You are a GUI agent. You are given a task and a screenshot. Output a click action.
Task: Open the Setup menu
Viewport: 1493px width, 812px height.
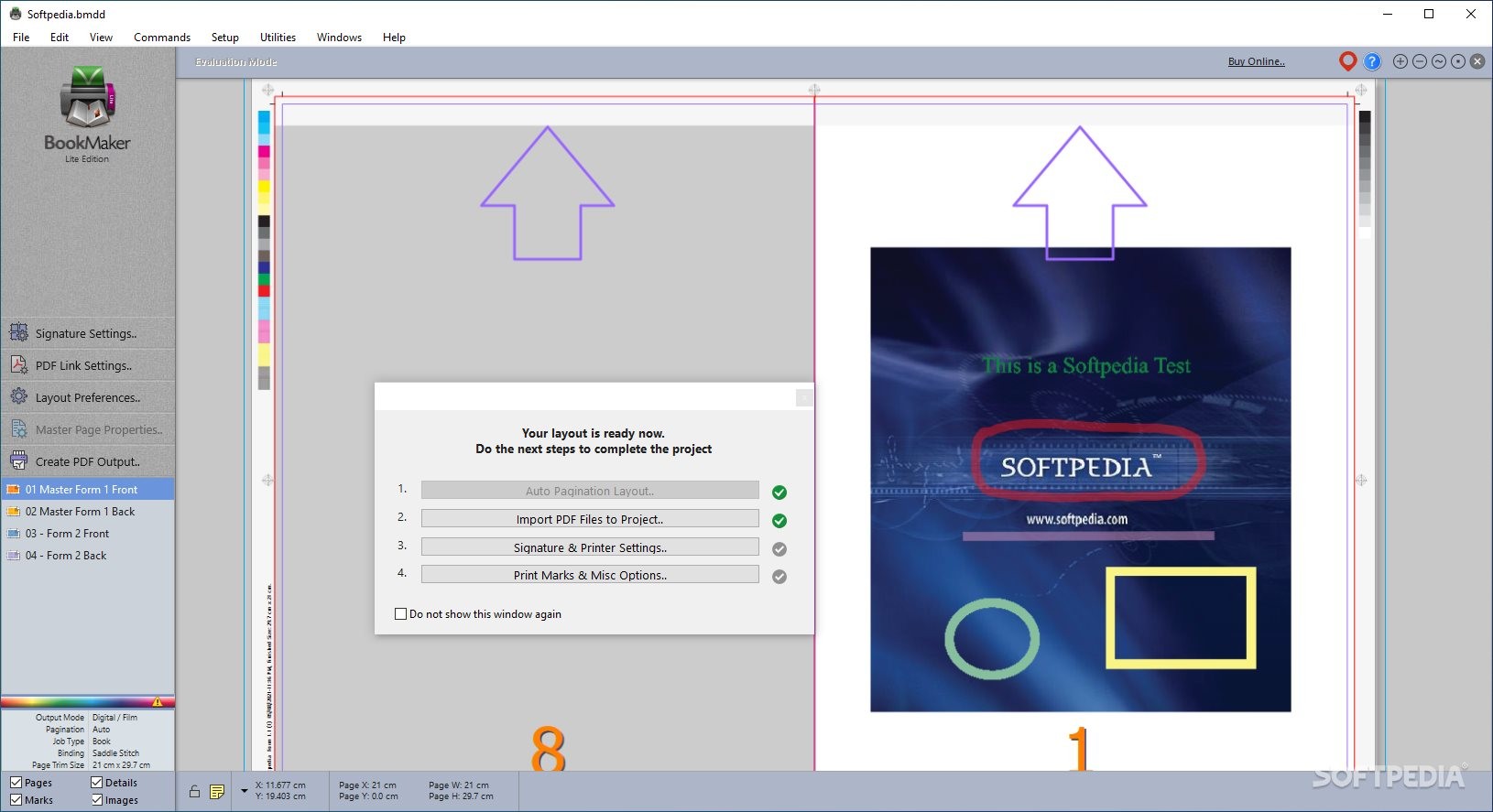224,38
